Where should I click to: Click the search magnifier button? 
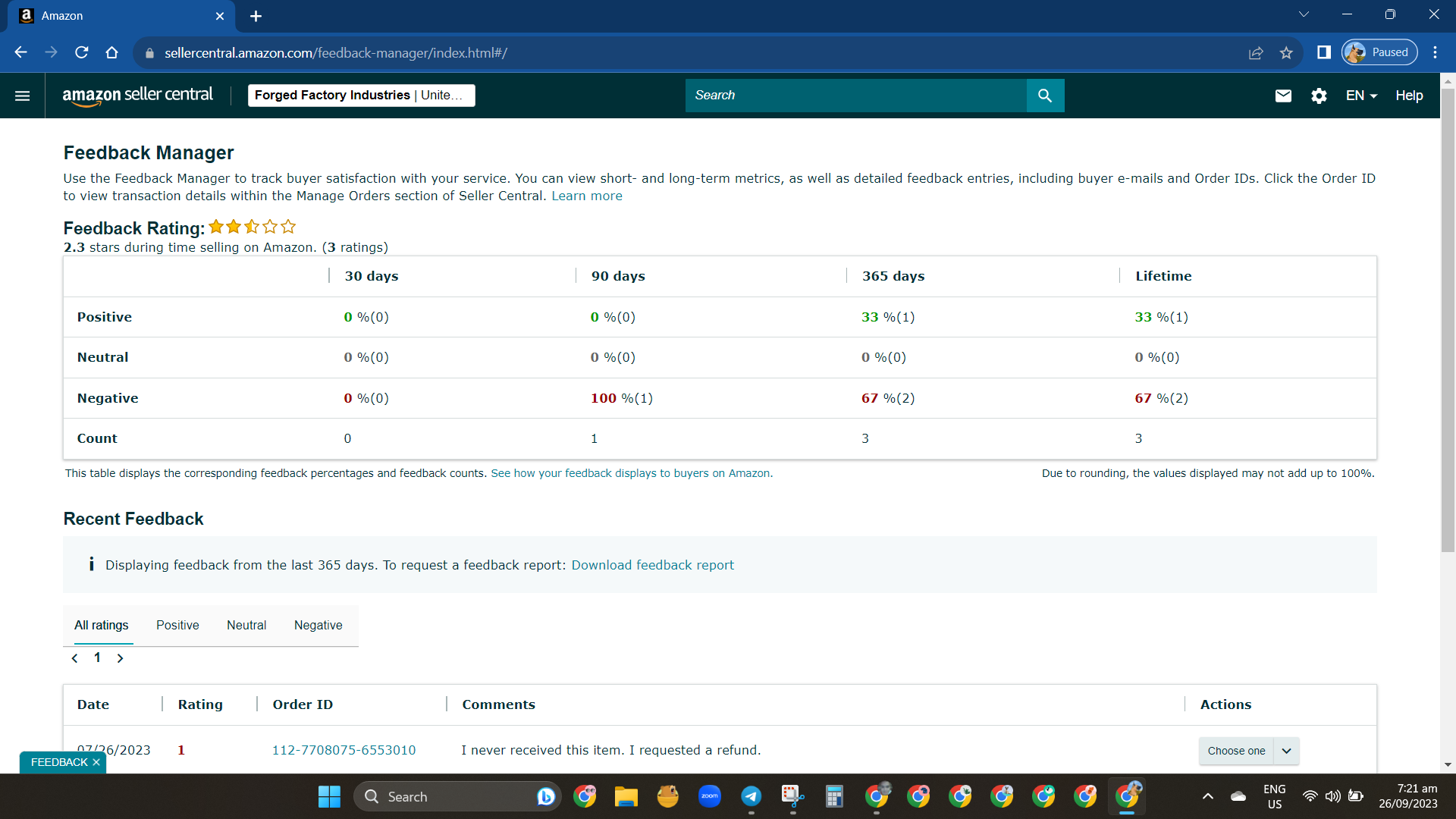pos(1045,96)
